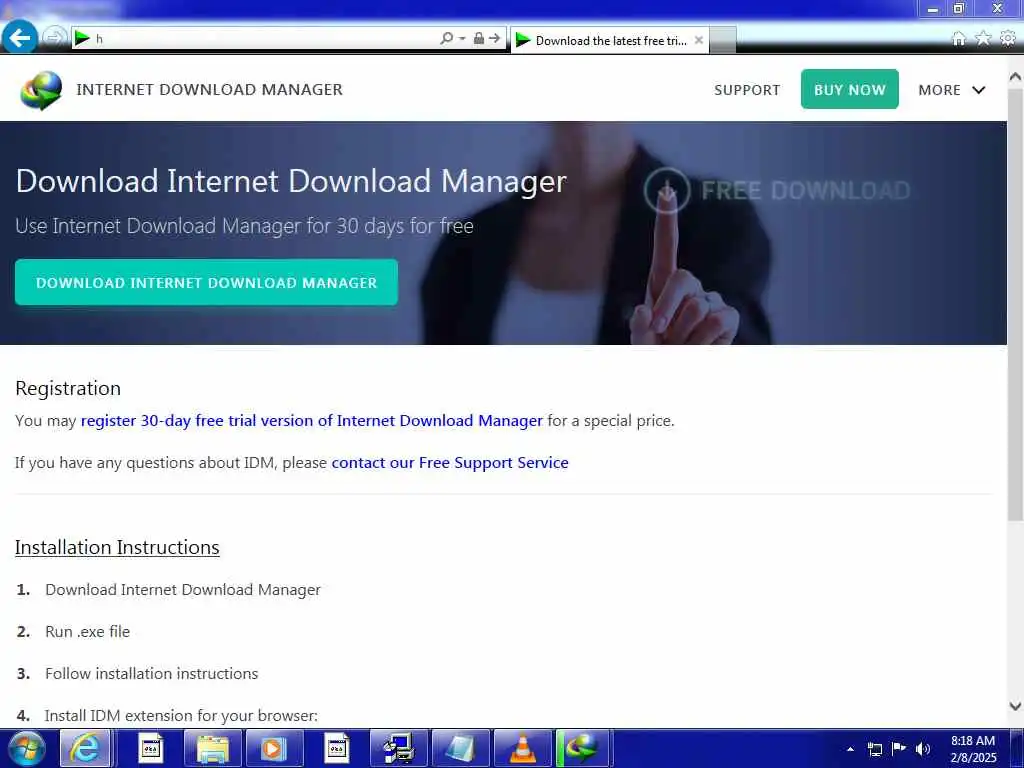Click the browser Home icon

(x=959, y=39)
